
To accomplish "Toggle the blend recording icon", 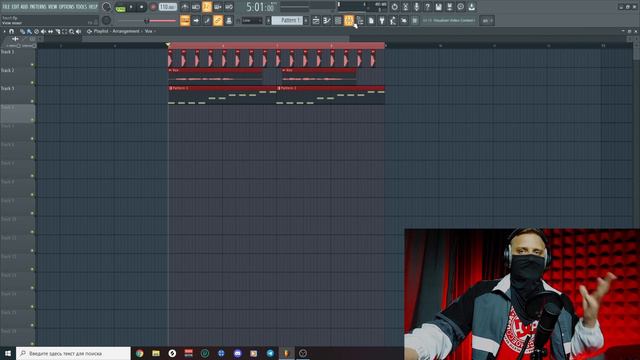I will tap(218, 7).
